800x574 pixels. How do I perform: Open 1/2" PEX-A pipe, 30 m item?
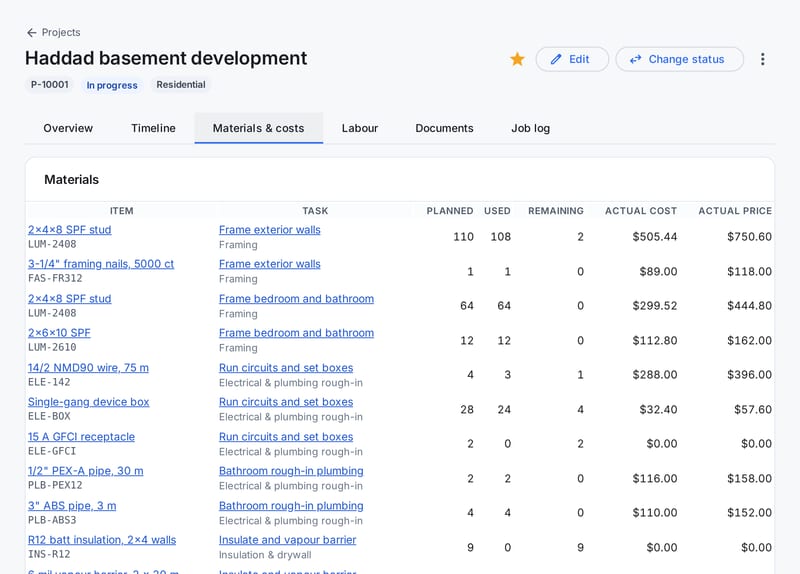click(x=85, y=471)
